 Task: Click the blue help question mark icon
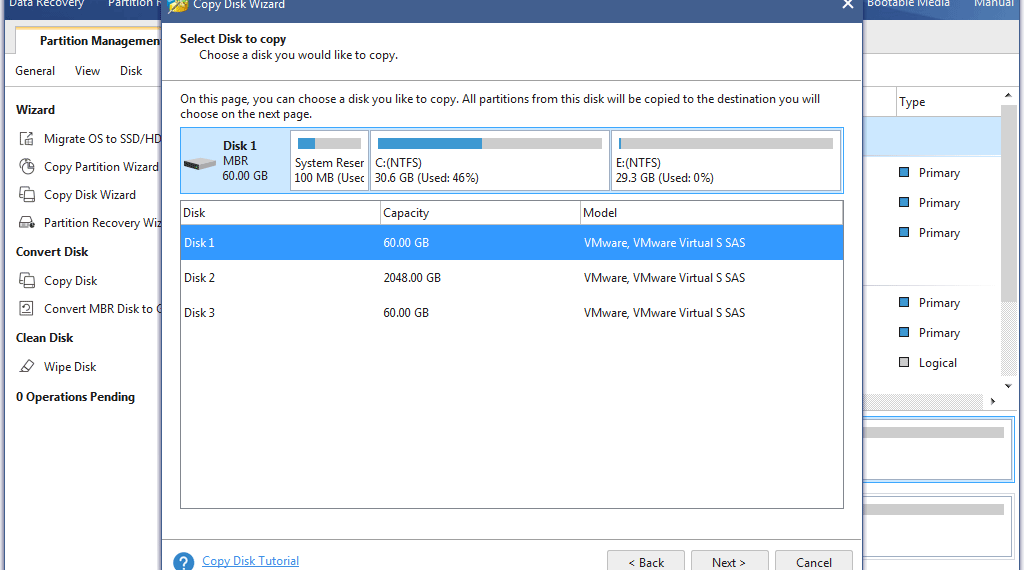point(184,562)
